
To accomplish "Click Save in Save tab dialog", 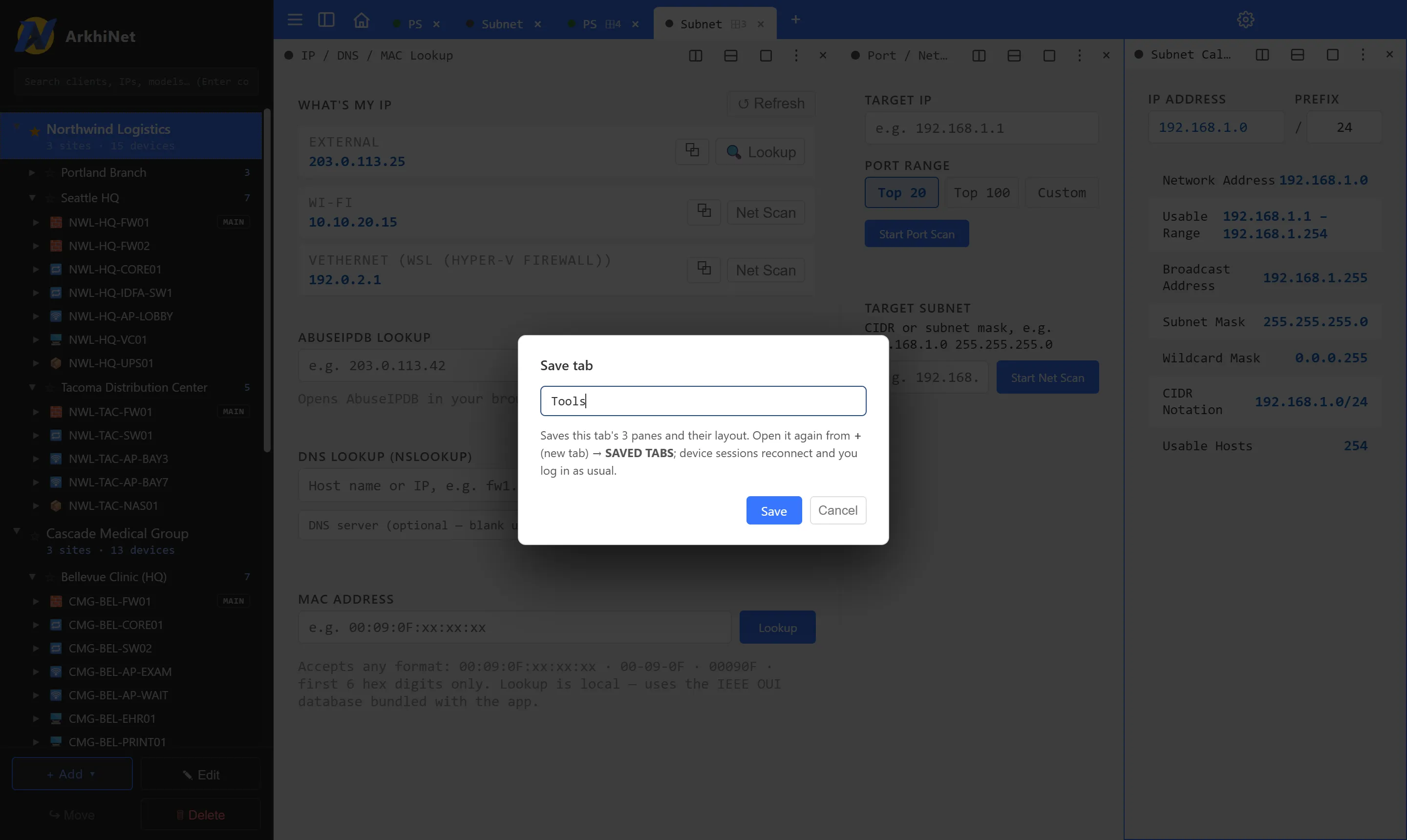I will [x=773, y=510].
